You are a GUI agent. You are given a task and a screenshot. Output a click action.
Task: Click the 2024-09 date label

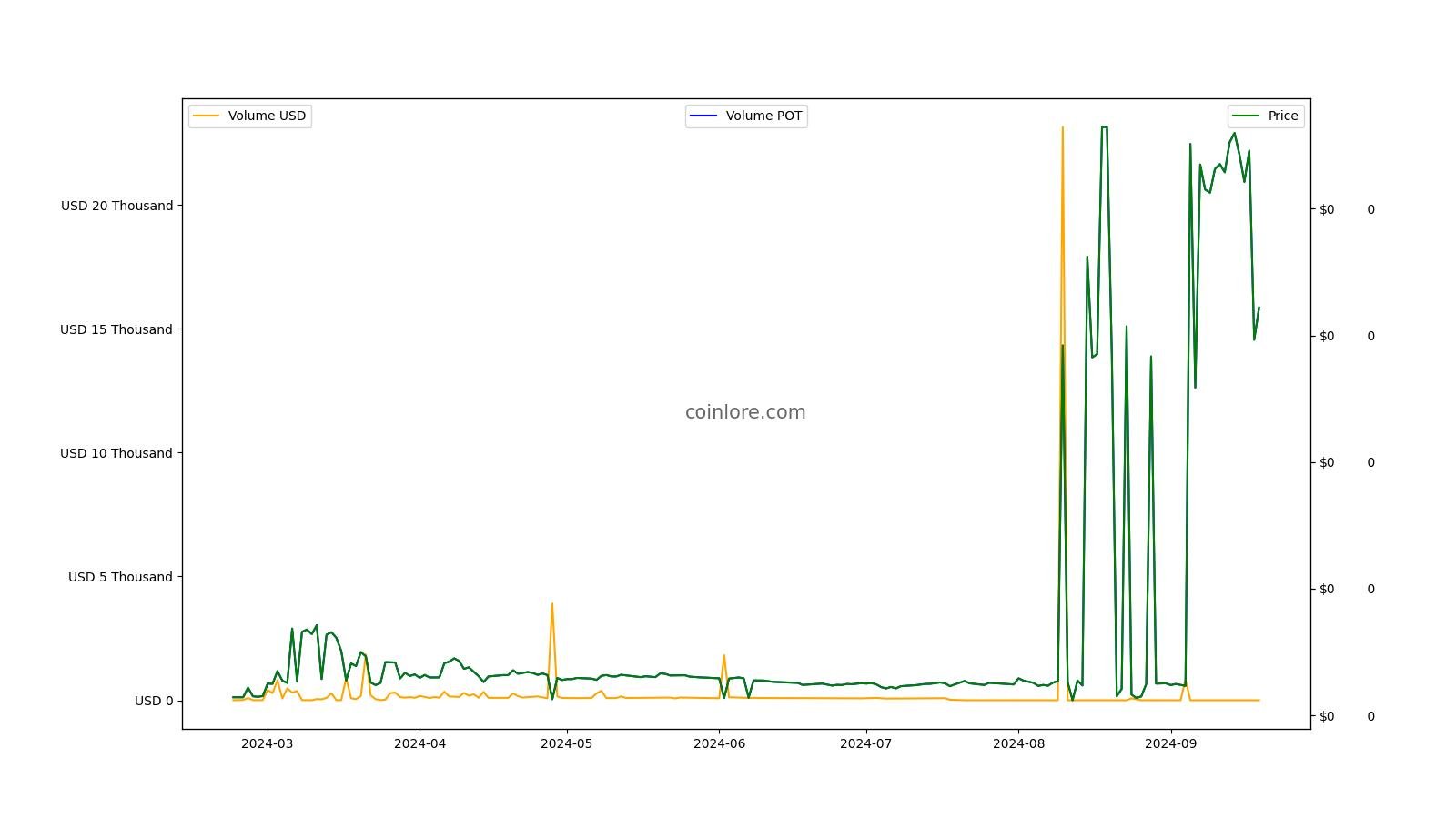[x=1170, y=743]
